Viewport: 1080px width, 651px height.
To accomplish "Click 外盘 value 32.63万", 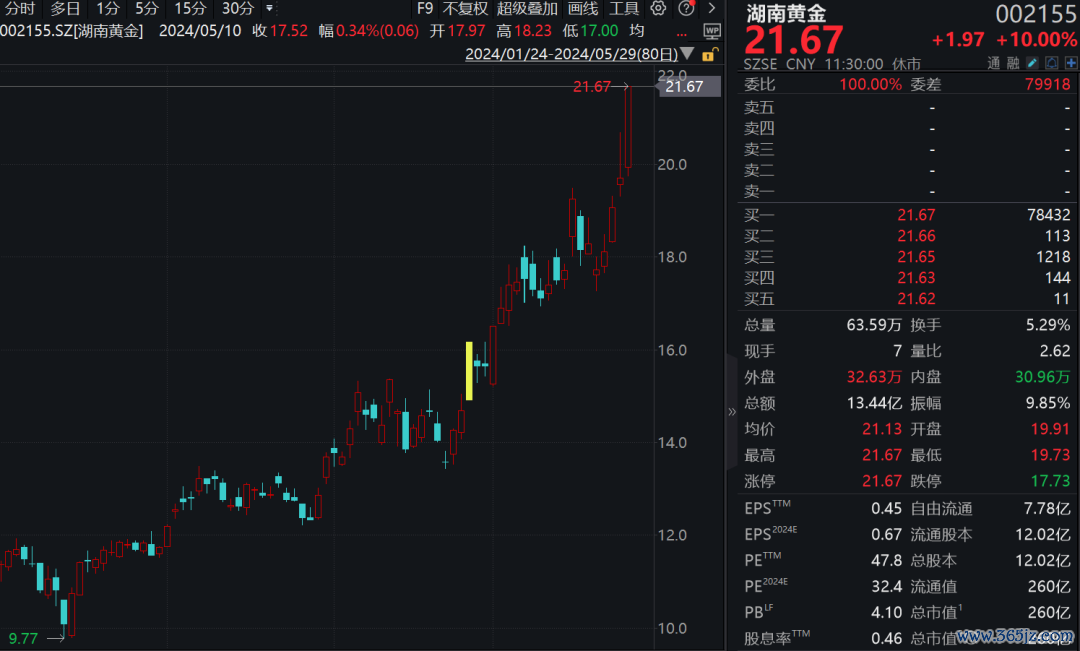I will pyautogui.click(x=874, y=378).
